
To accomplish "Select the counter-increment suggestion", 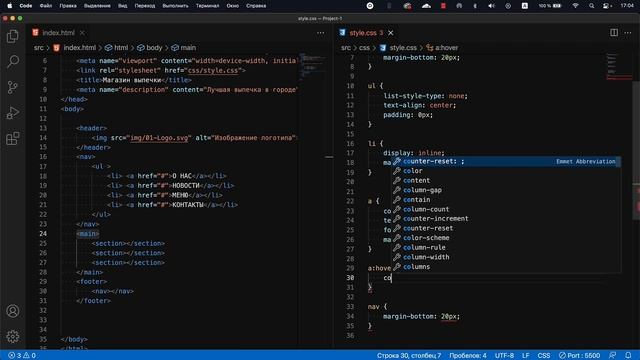I will [x=506, y=219].
